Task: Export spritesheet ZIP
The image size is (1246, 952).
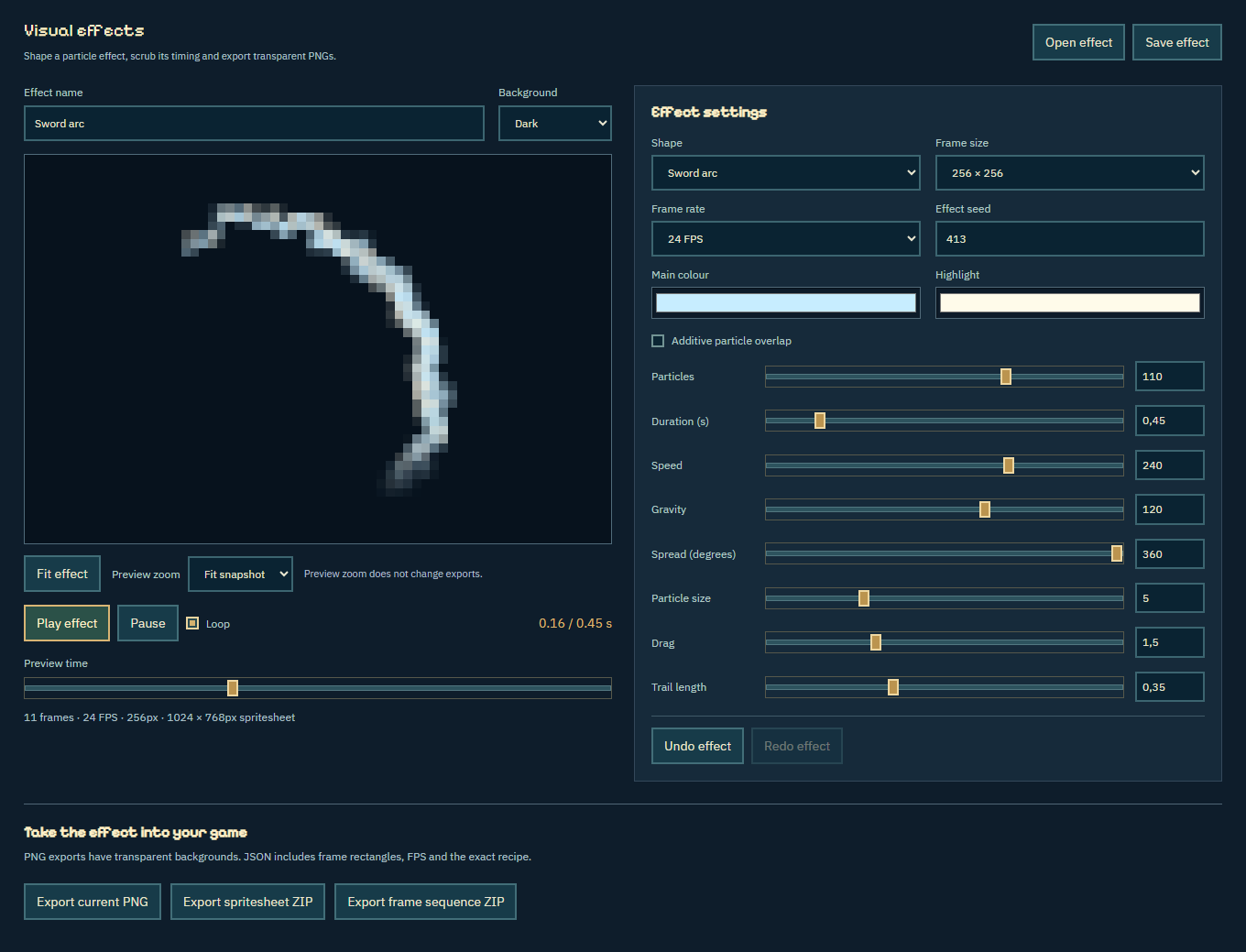Action: tap(247, 902)
